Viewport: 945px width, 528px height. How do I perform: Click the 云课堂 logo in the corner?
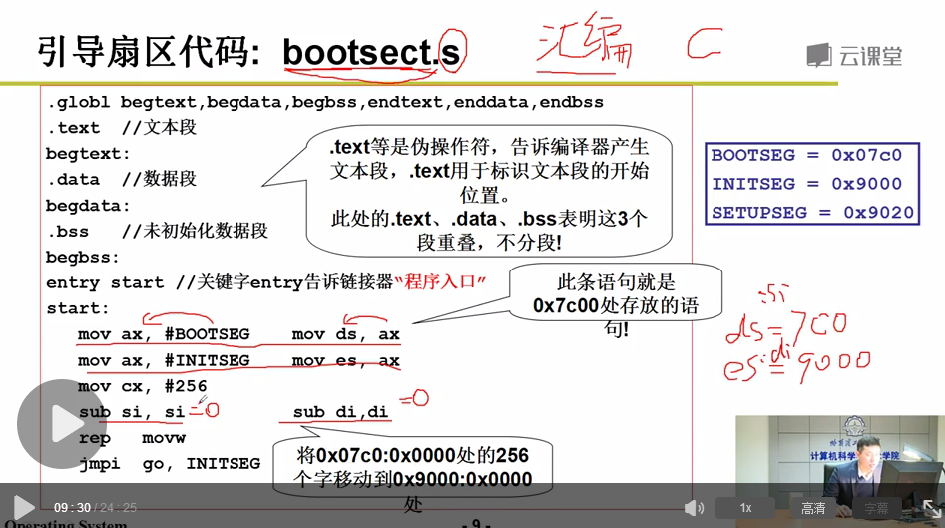[x=855, y=56]
